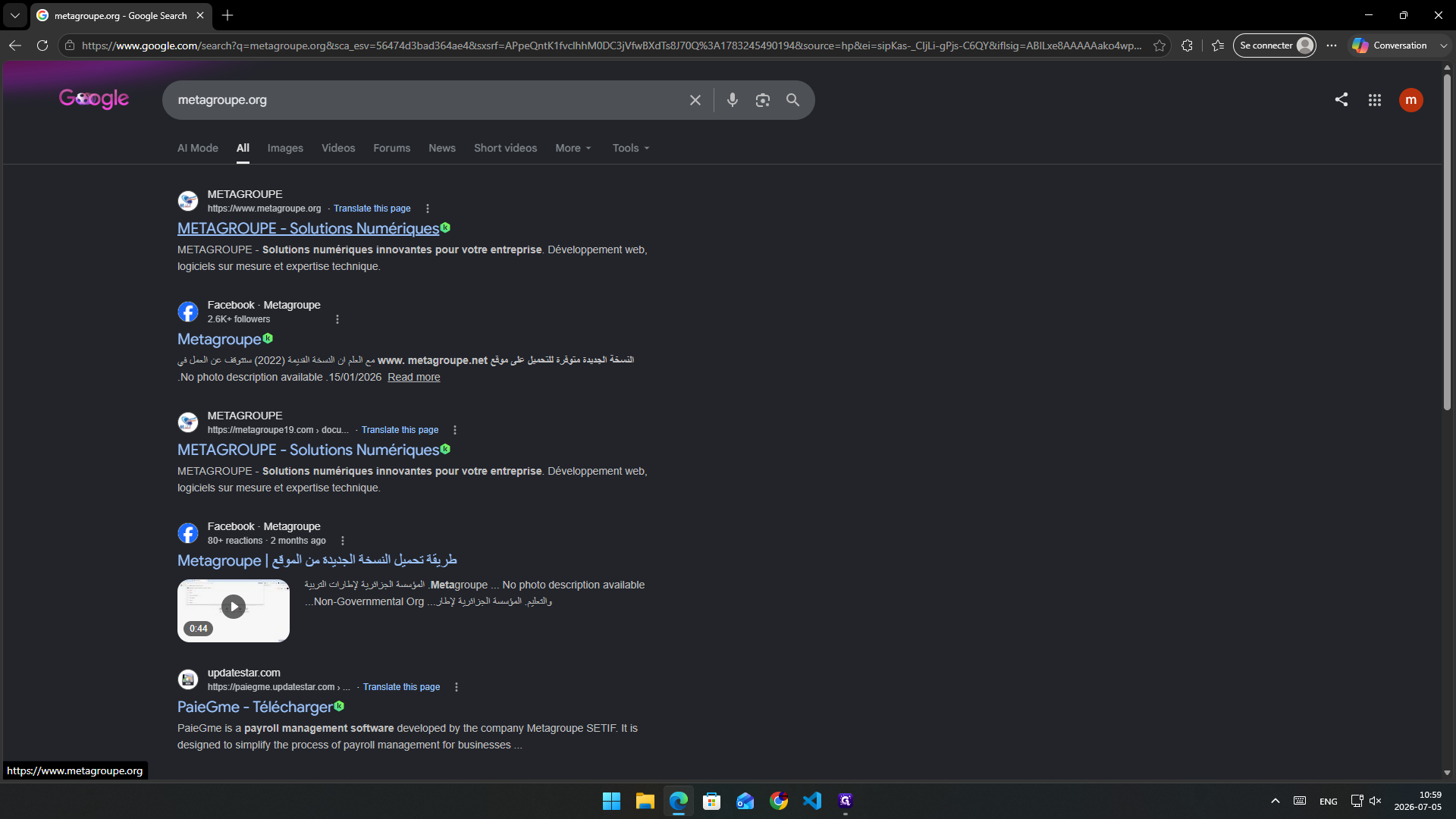Click the Se connecter button
Viewport: 1456px width, 819px height.
coord(1274,45)
